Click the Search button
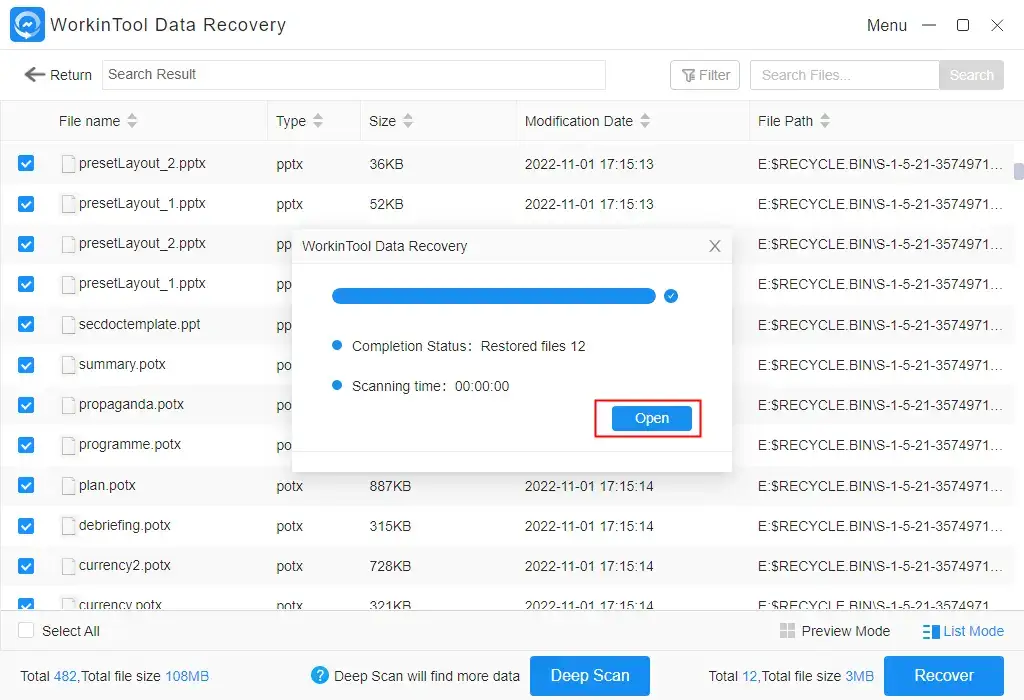1024x700 pixels. point(971,75)
